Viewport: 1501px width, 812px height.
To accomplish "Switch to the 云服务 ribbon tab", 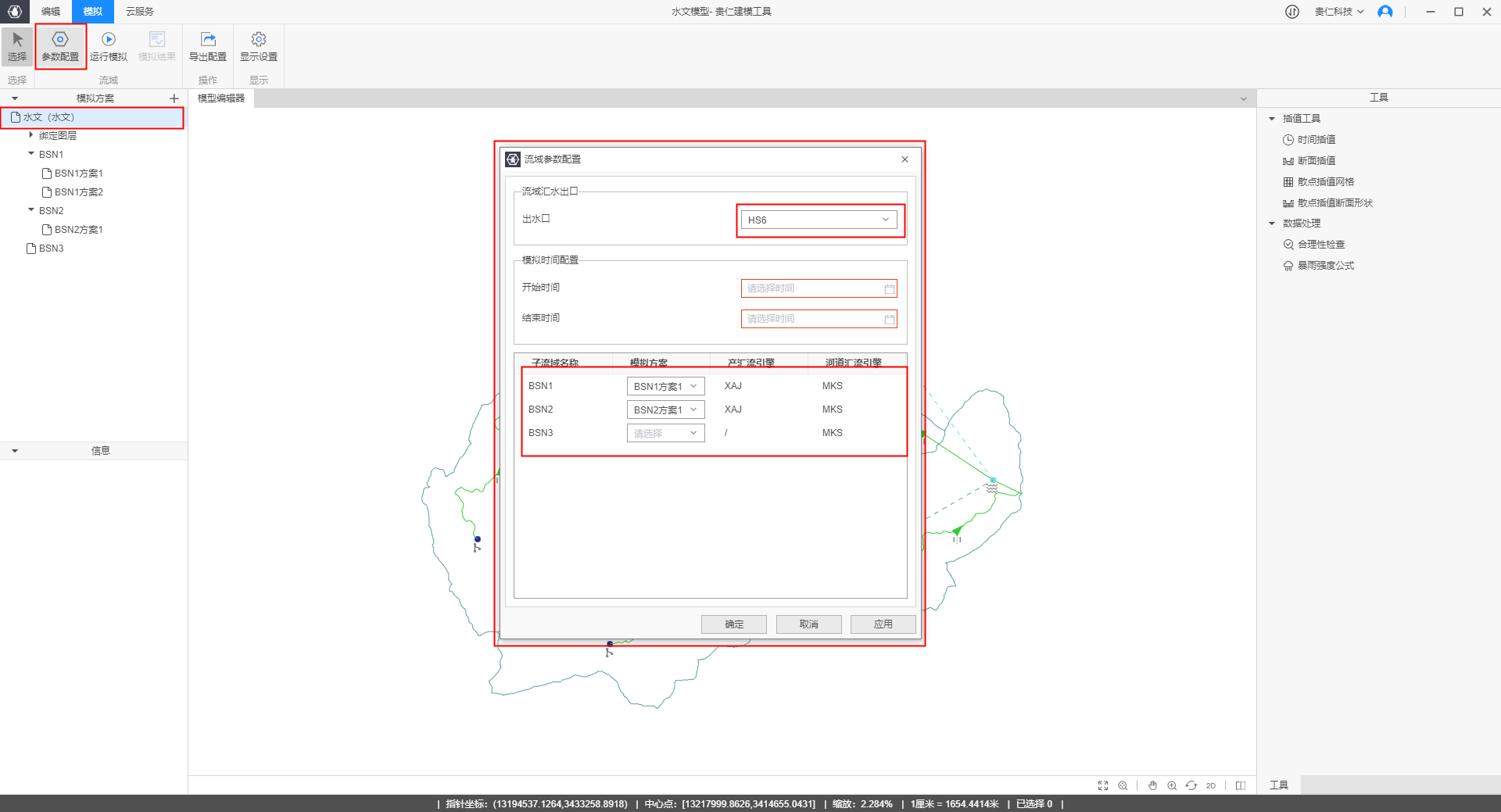I will (x=140, y=12).
